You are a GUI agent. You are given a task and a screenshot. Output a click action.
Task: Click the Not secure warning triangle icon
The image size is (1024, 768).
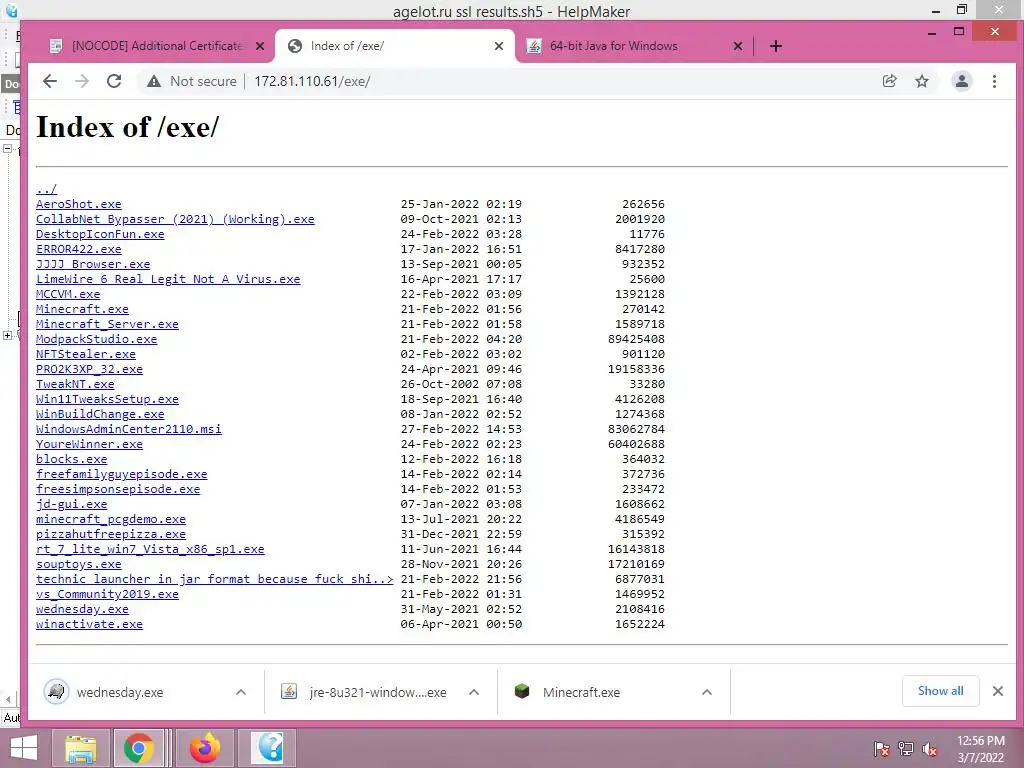tap(153, 81)
